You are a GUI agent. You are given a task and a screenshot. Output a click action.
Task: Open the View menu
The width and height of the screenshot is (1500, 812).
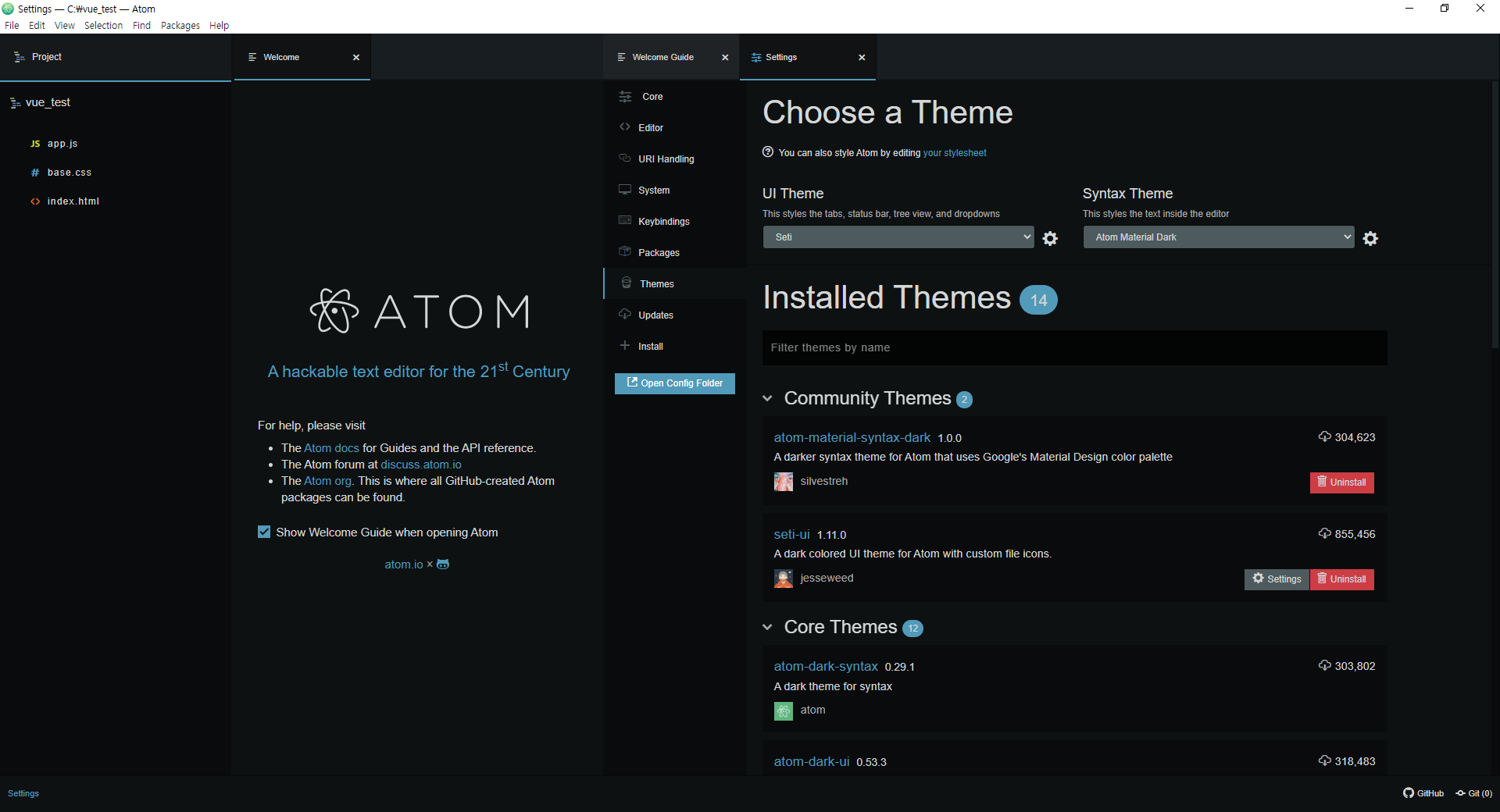[x=65, y=26]
